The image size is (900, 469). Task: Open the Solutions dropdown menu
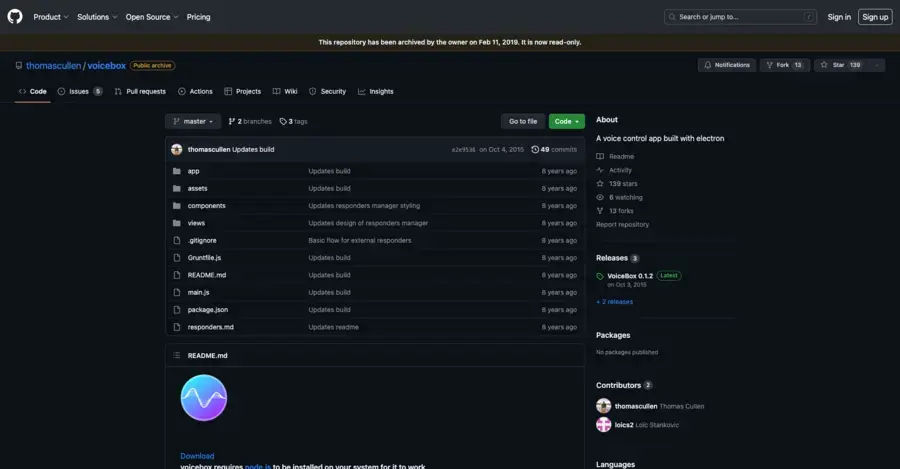97,17
